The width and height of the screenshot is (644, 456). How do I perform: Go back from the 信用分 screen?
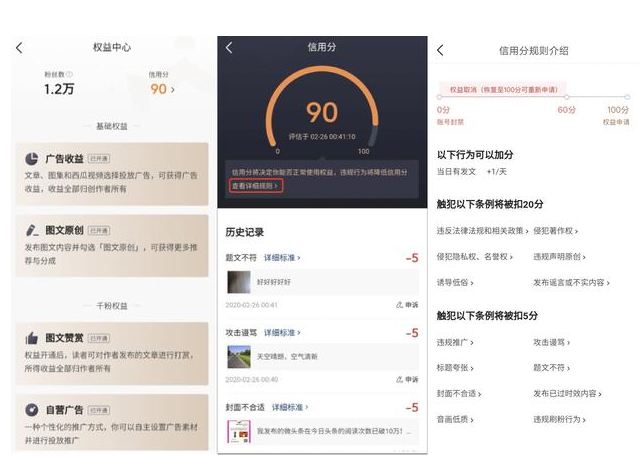point(229,48)
